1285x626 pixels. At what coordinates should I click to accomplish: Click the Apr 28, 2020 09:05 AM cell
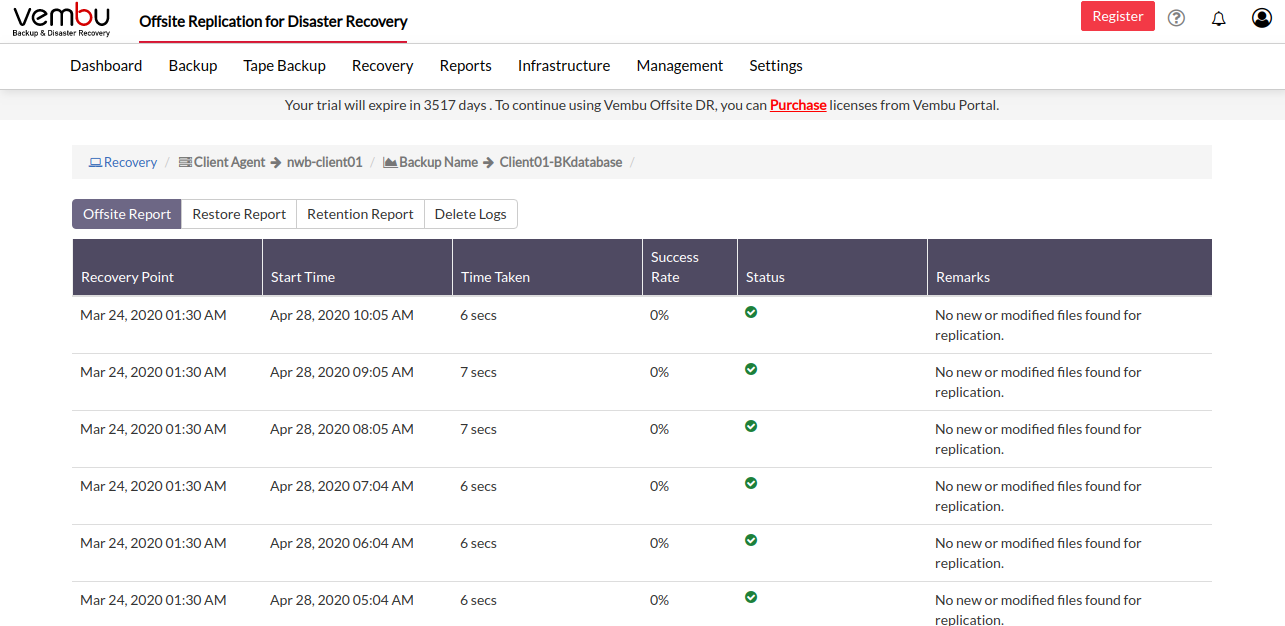tap(342, 372)
